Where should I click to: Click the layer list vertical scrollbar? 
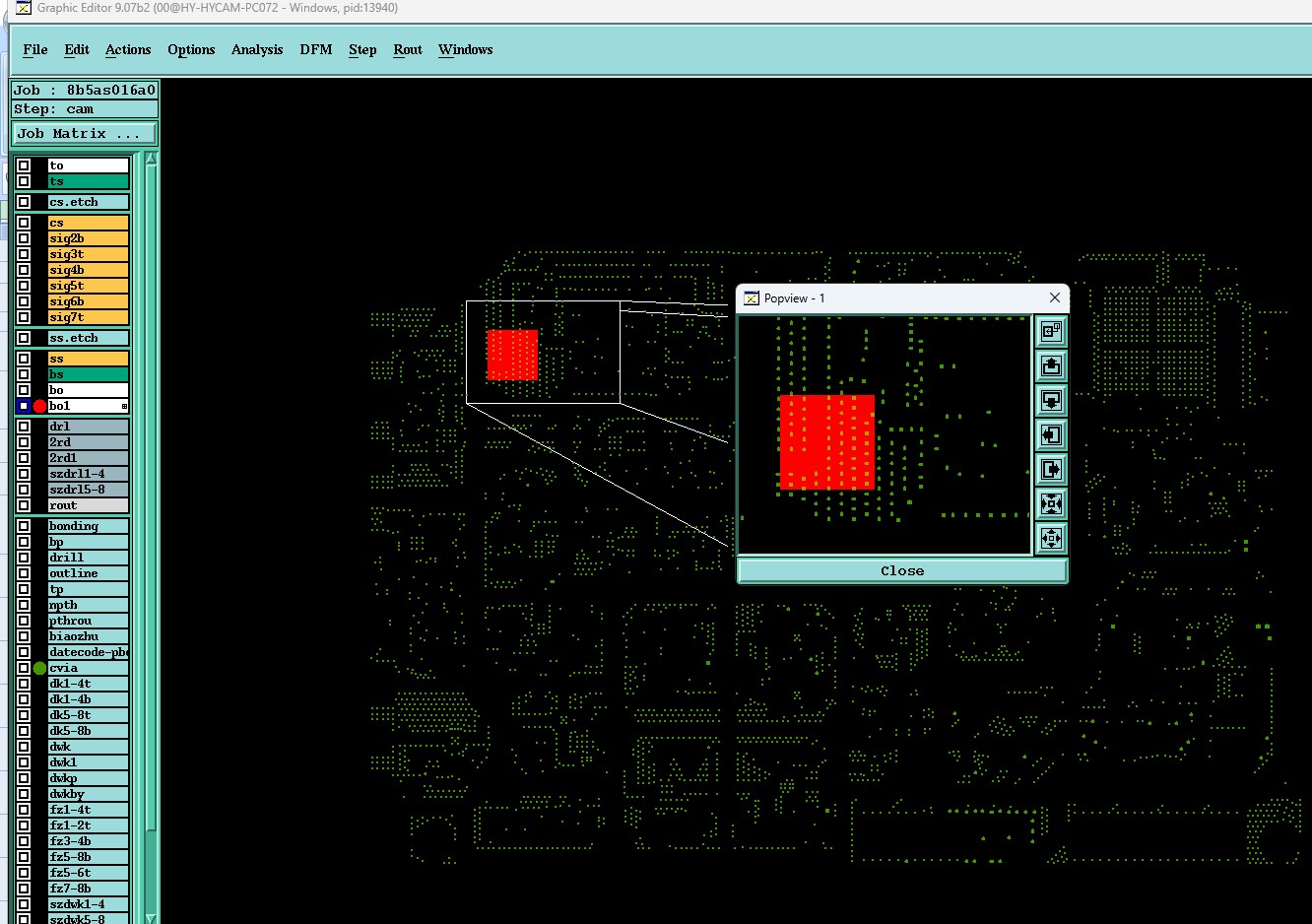click(x=151, y=539)
